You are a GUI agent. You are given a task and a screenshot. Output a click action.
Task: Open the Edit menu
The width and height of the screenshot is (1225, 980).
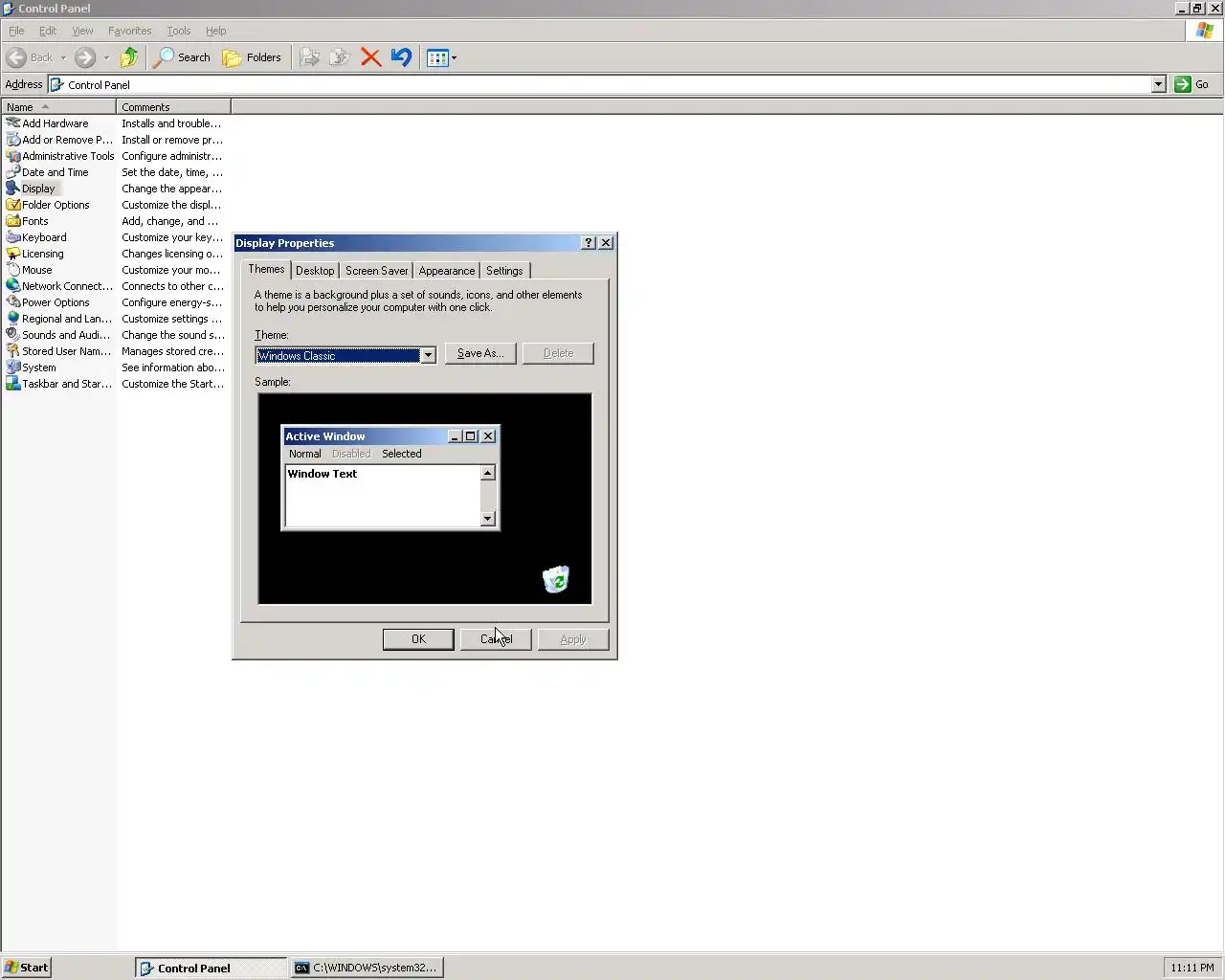pyautogui.click(x=48, y=31)
